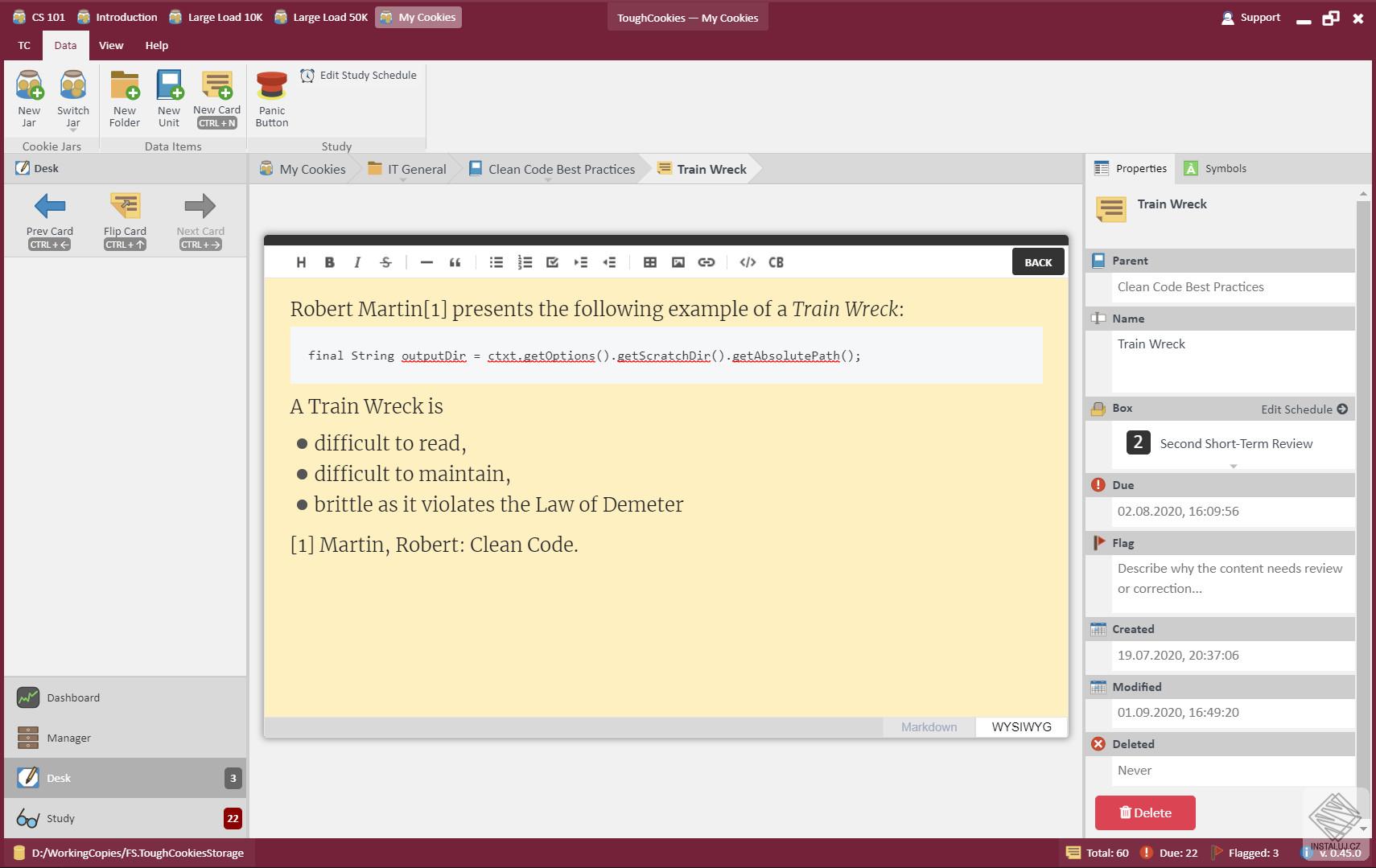Click the Panic Button icon
Screen dimensions: 1376x868
click(x=271, y=86)
